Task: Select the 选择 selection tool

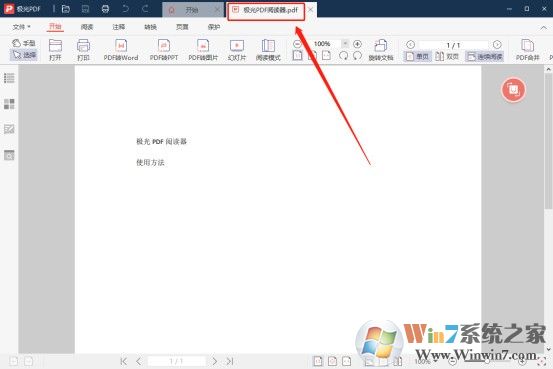Action: click(x=24, y=55)
